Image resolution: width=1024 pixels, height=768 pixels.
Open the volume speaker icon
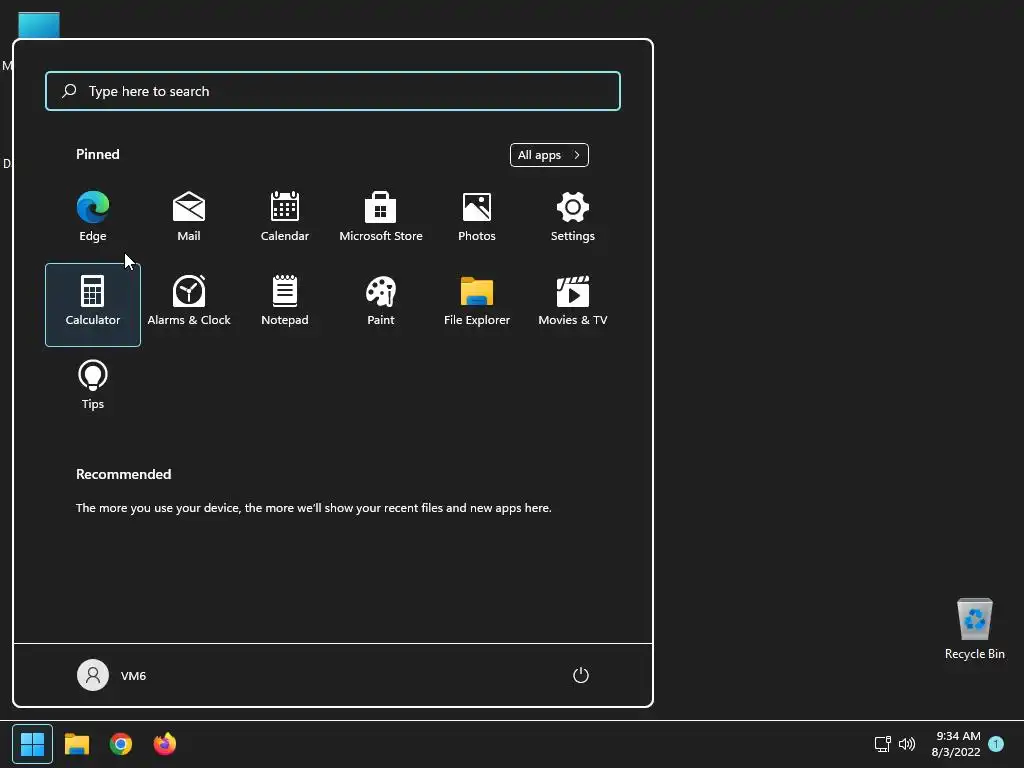(907, 744)
